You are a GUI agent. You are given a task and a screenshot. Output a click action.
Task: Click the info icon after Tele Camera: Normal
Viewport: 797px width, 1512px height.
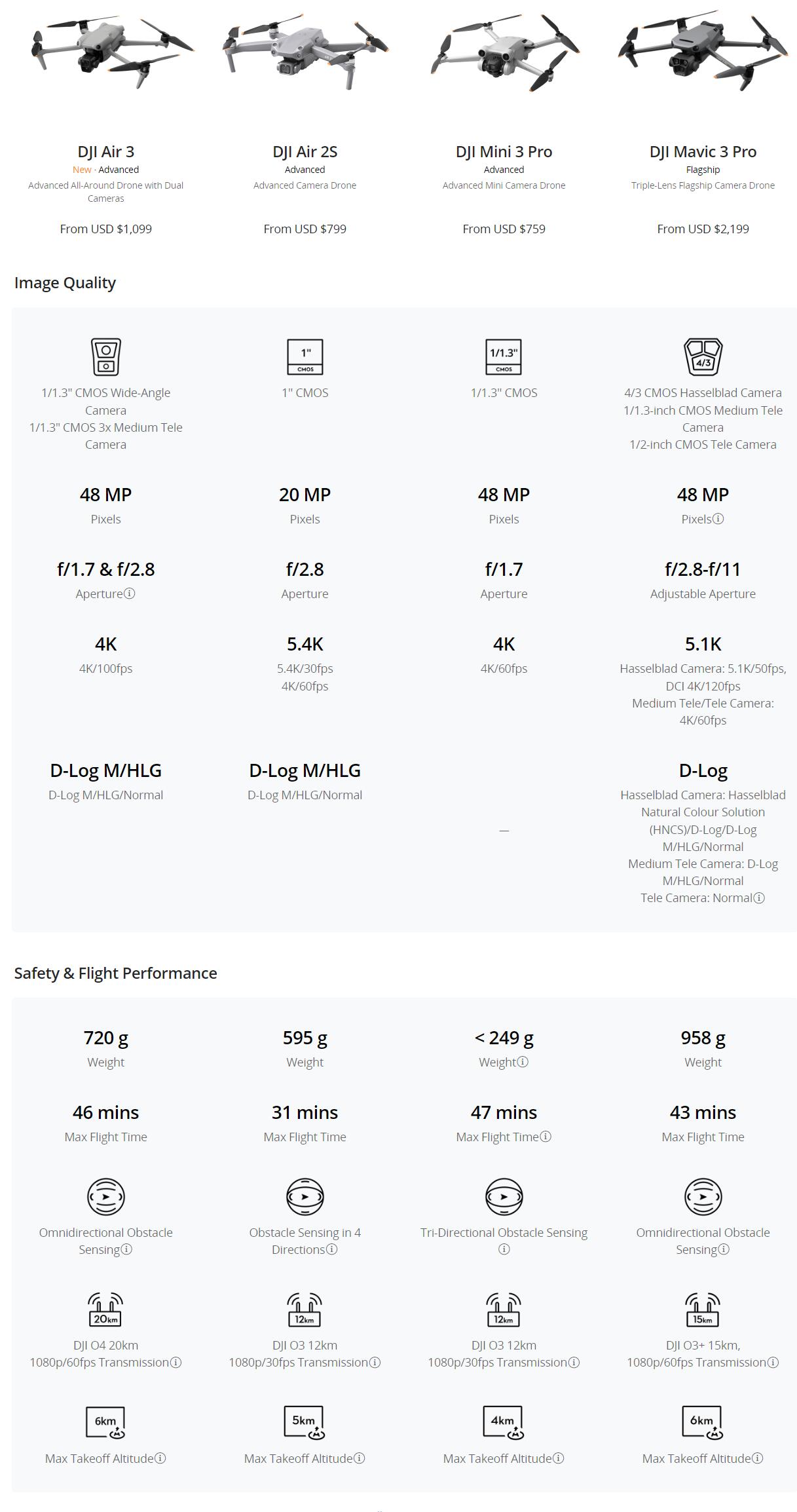coord(758,898)
